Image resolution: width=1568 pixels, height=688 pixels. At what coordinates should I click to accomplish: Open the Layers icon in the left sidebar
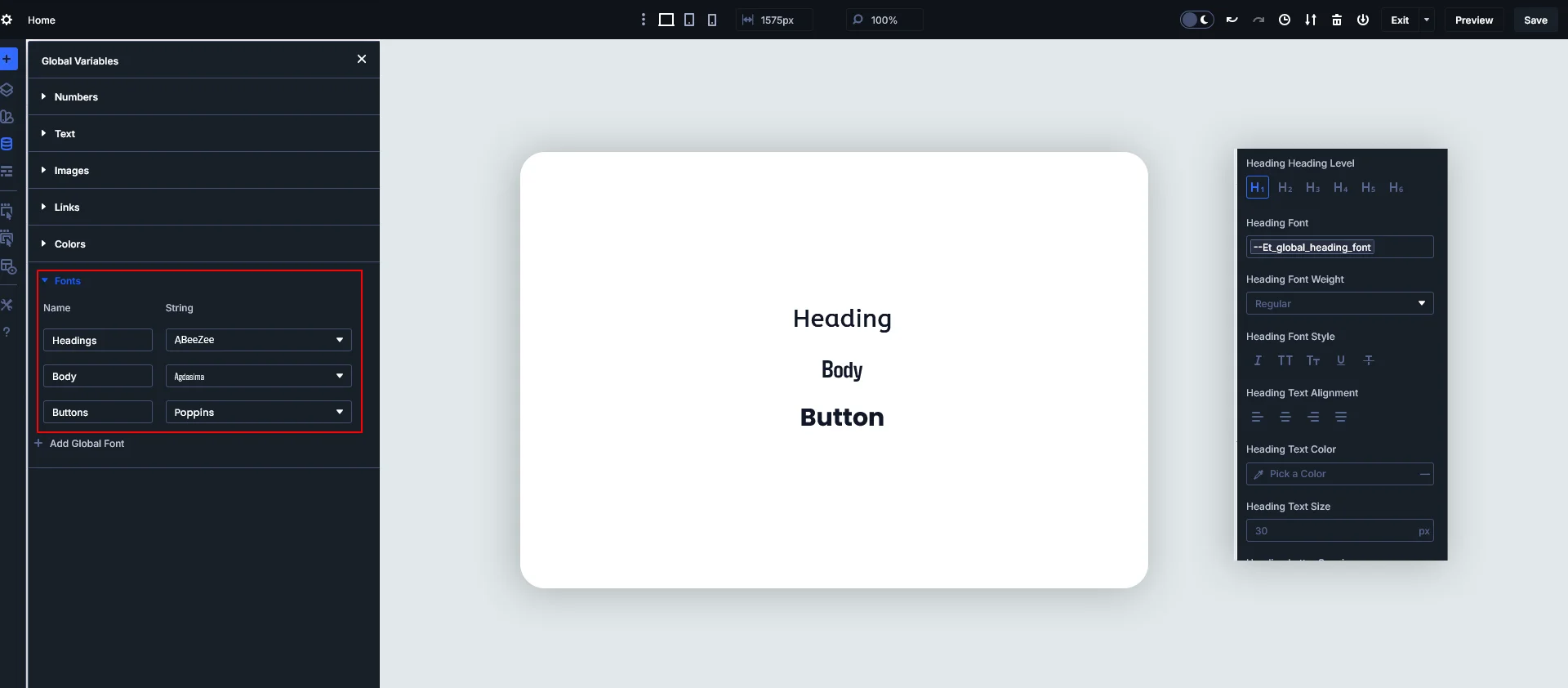coord(7,89)
